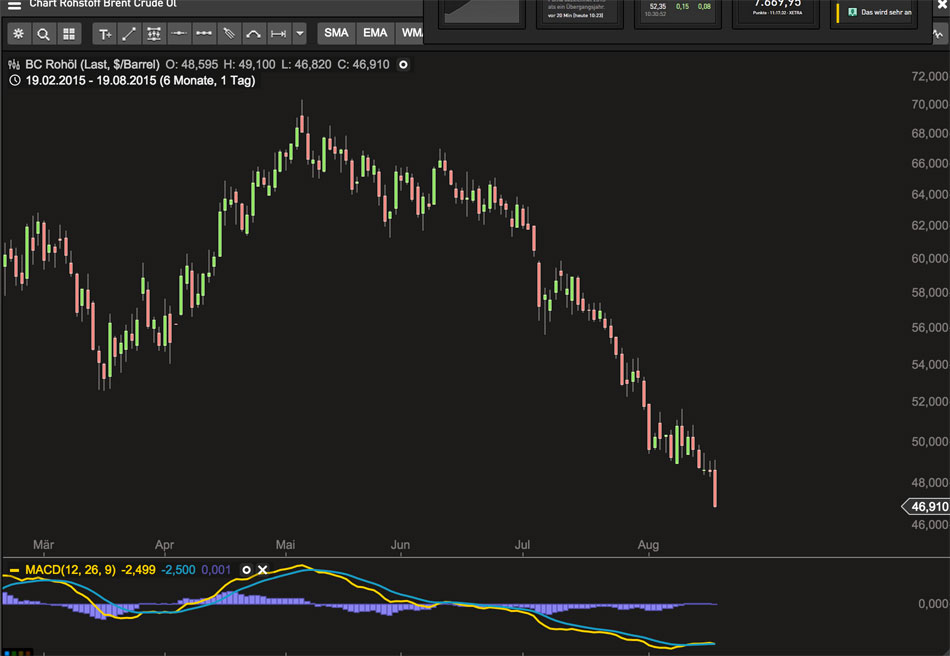Select the Fibonacci retracement tool
Viewport: 950px width, 656px height.
(154, 34)
